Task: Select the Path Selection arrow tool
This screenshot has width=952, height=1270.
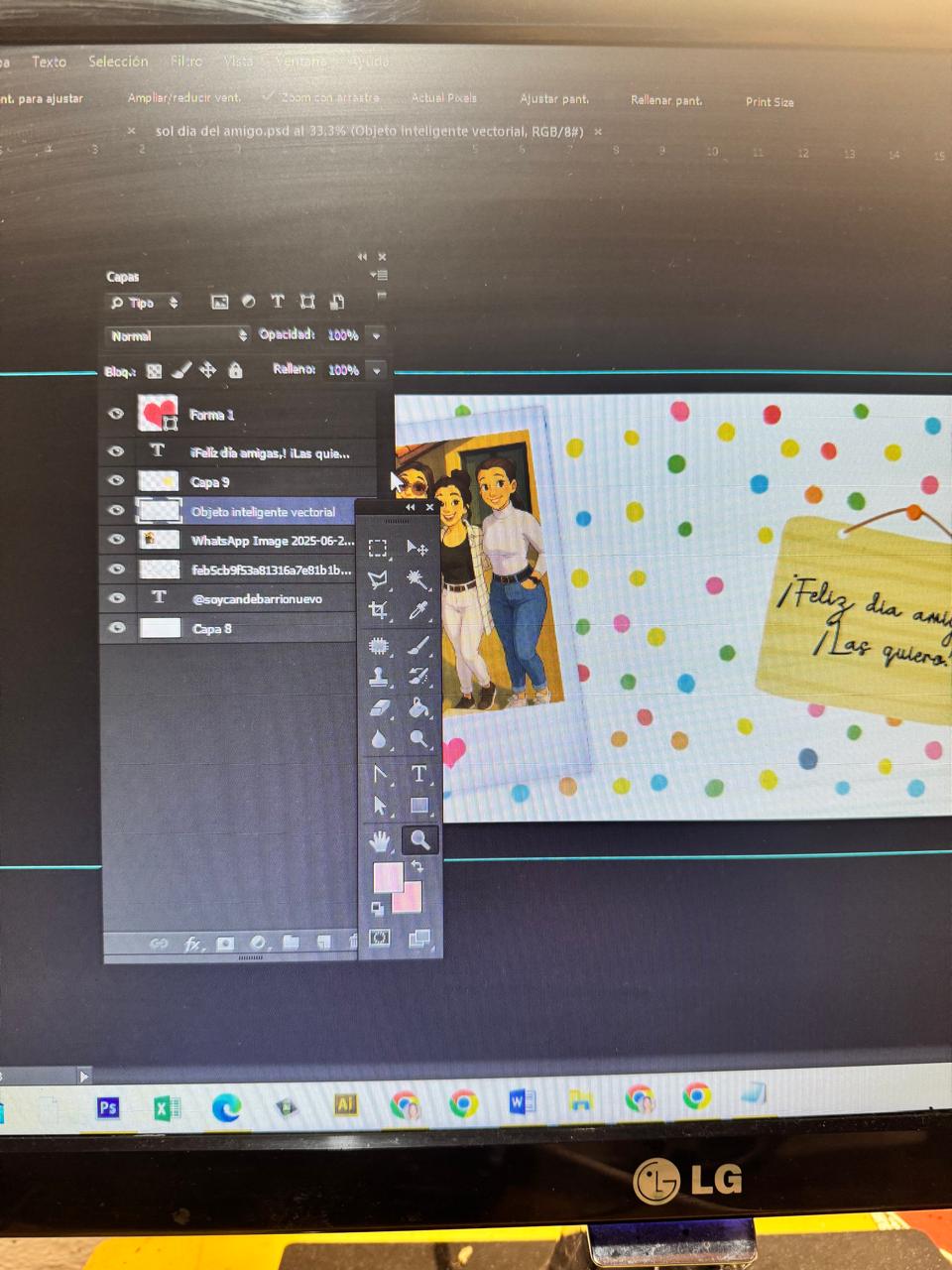Action: (x=379, y=806)
